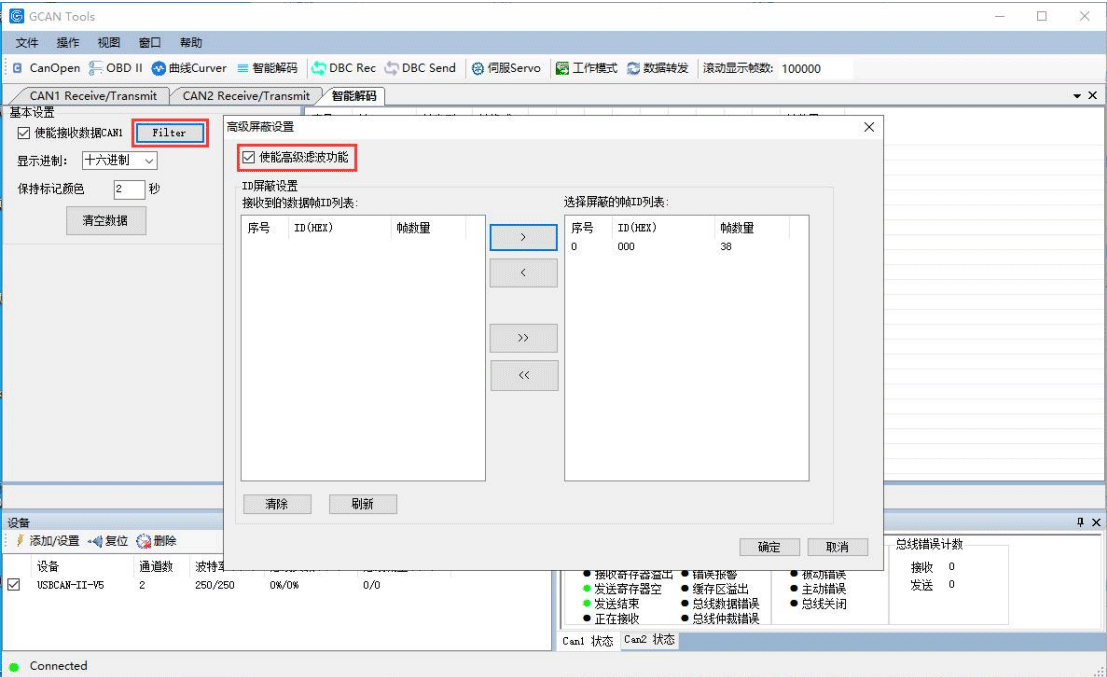
Task: Uncheck 使能接收数据CAN1 checkbox
Action: [x=24, y=132]
